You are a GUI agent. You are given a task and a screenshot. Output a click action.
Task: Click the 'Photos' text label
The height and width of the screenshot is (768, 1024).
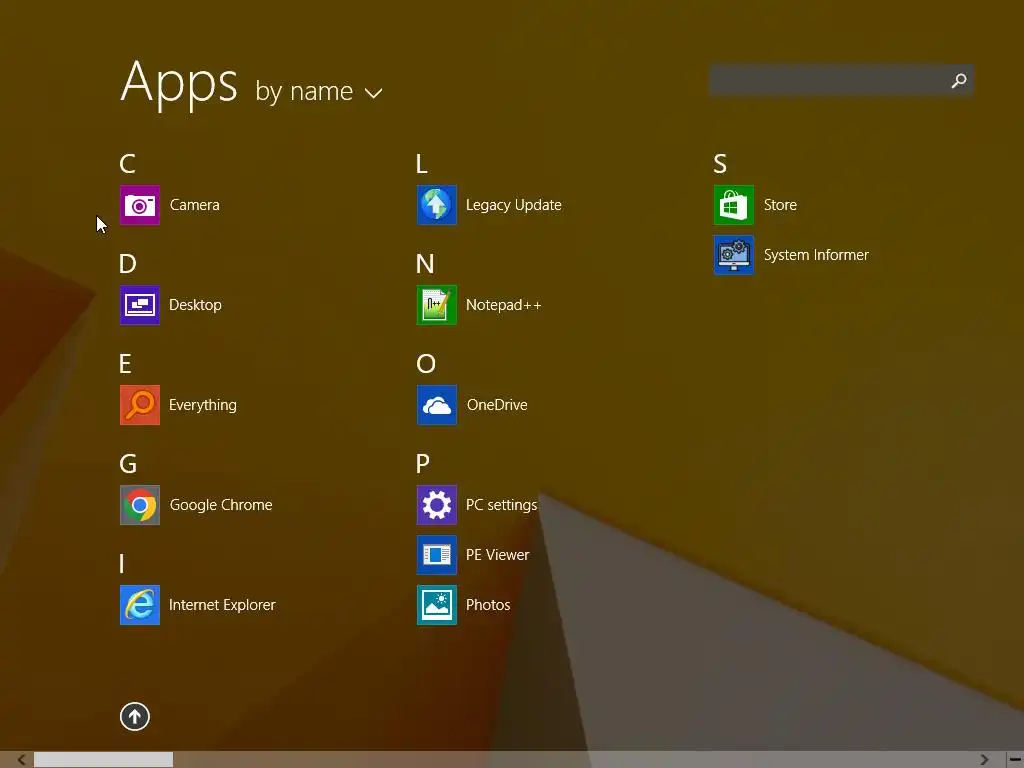[488, 605]
